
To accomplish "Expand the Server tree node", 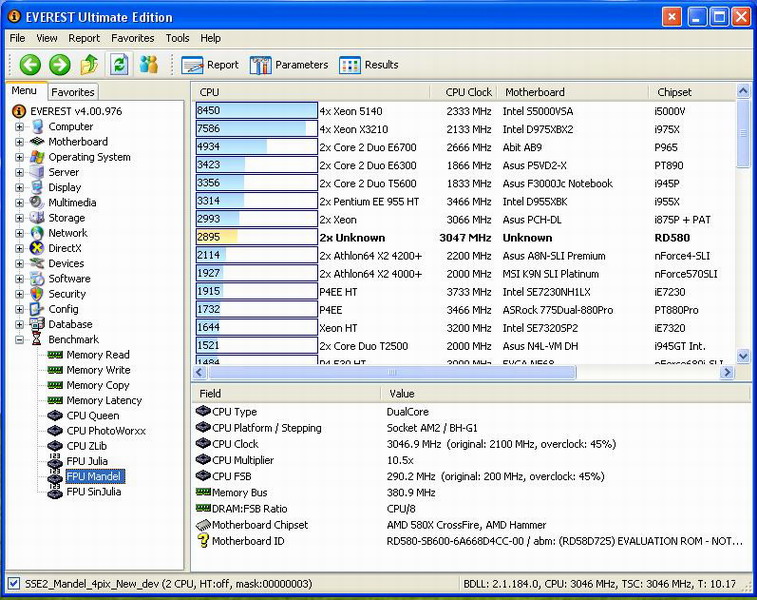I will [19, 172].
